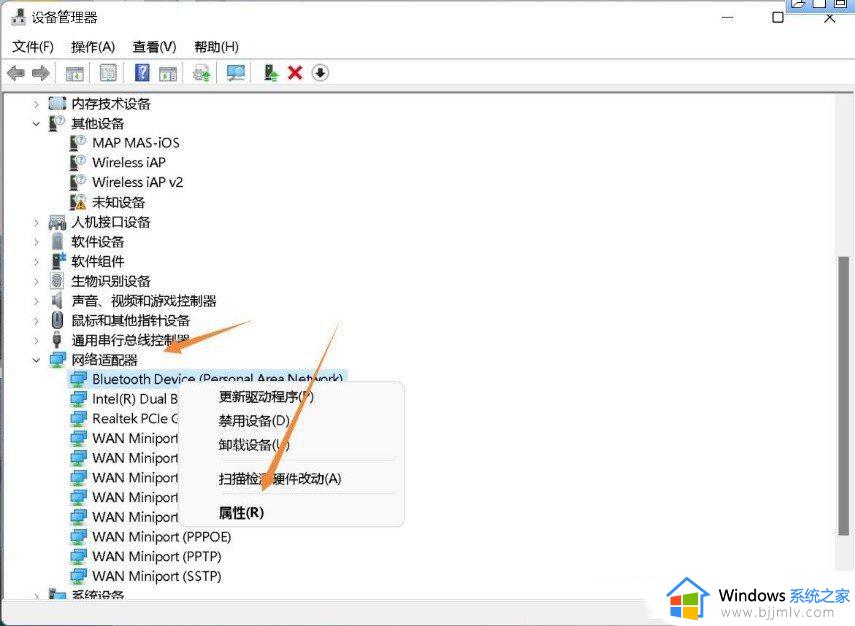Select the WAN Miniport (SSTP) row
This screenshot has height=626, width=855.
tap(146, 576)
